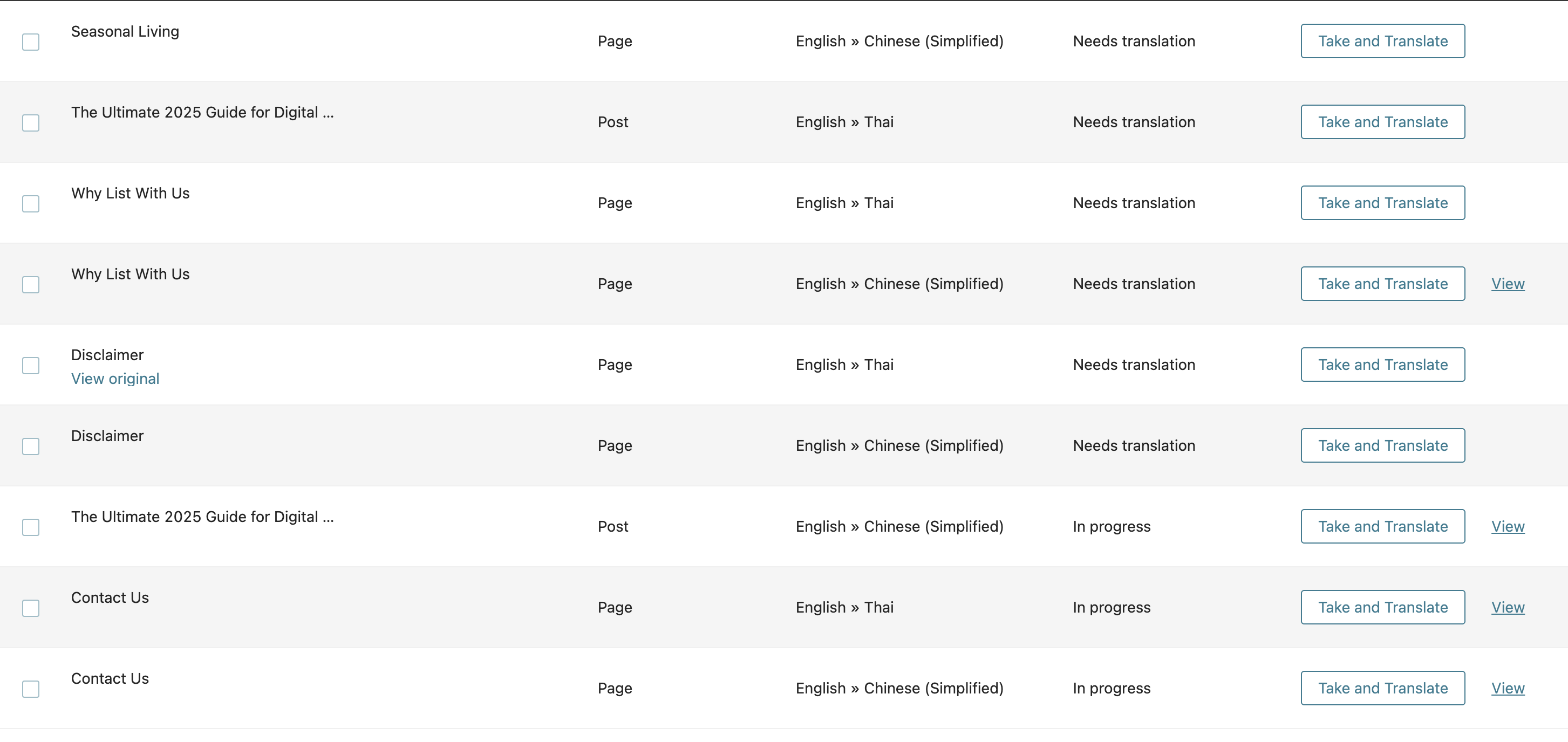Tick checkbox for Thai Ultimate 2025 Guide post
The width and height of the screenshot is (1568, 742).
pos(30,123)
